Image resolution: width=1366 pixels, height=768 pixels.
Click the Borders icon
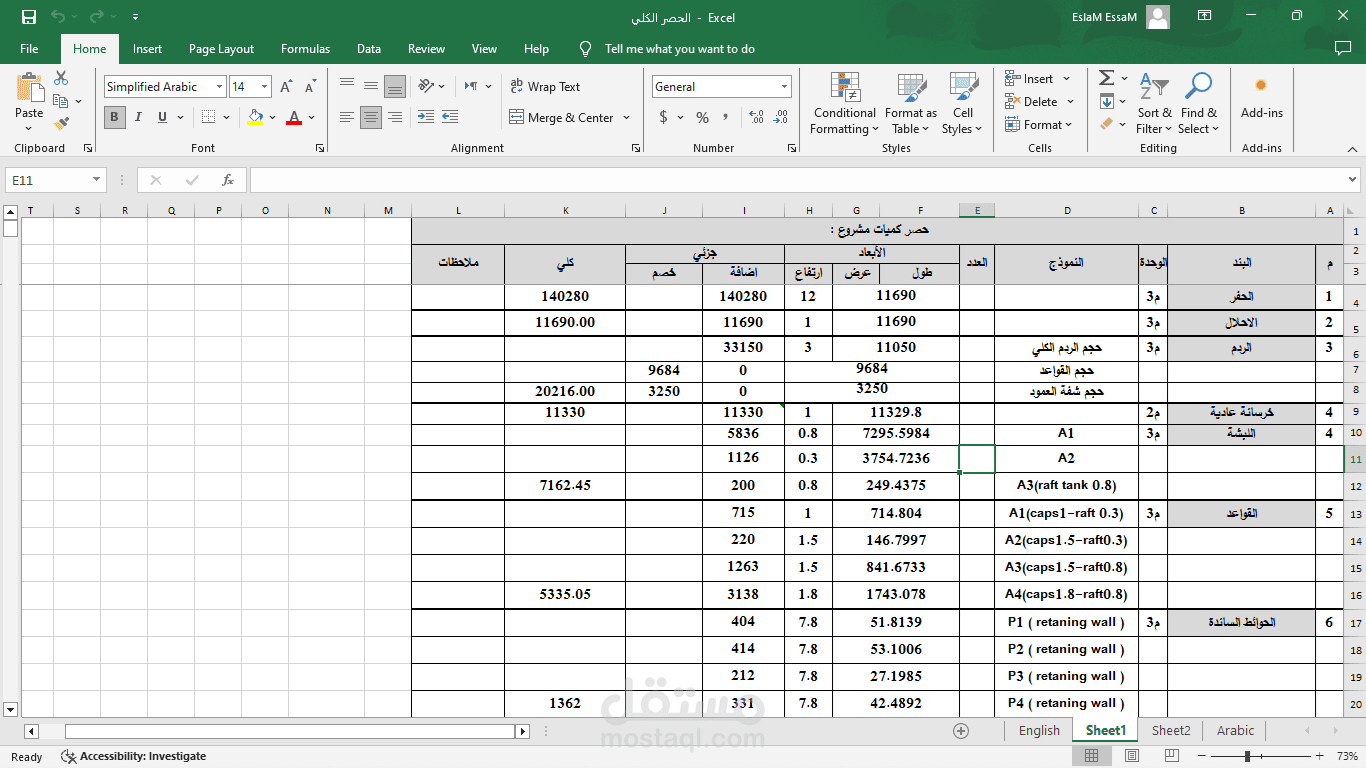click(x=207, y=117)
